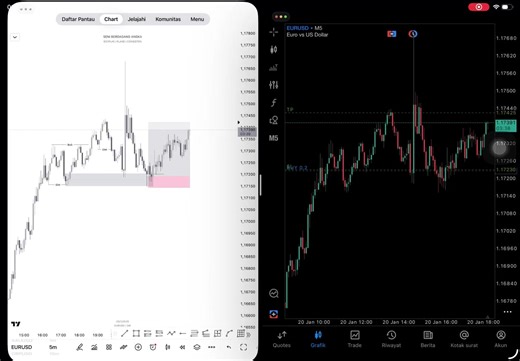Screen dimensions: 520x361
Task: Open the chat bubble chart icon in sidebar
Action: point(274,293)
